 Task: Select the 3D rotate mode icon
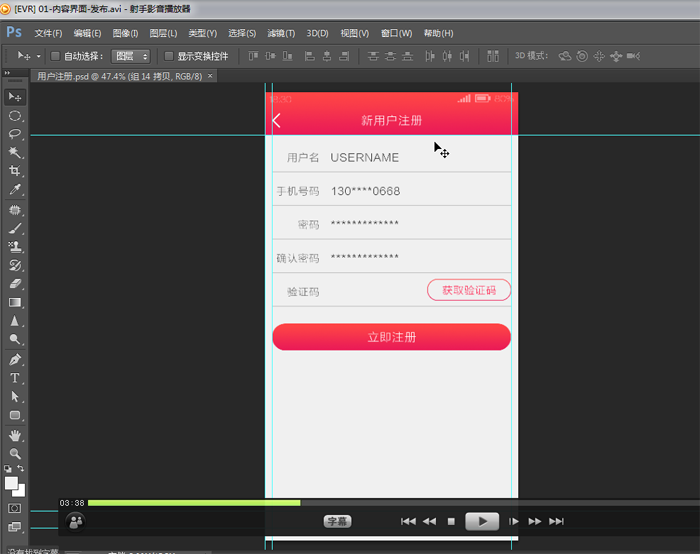[565, 56]
